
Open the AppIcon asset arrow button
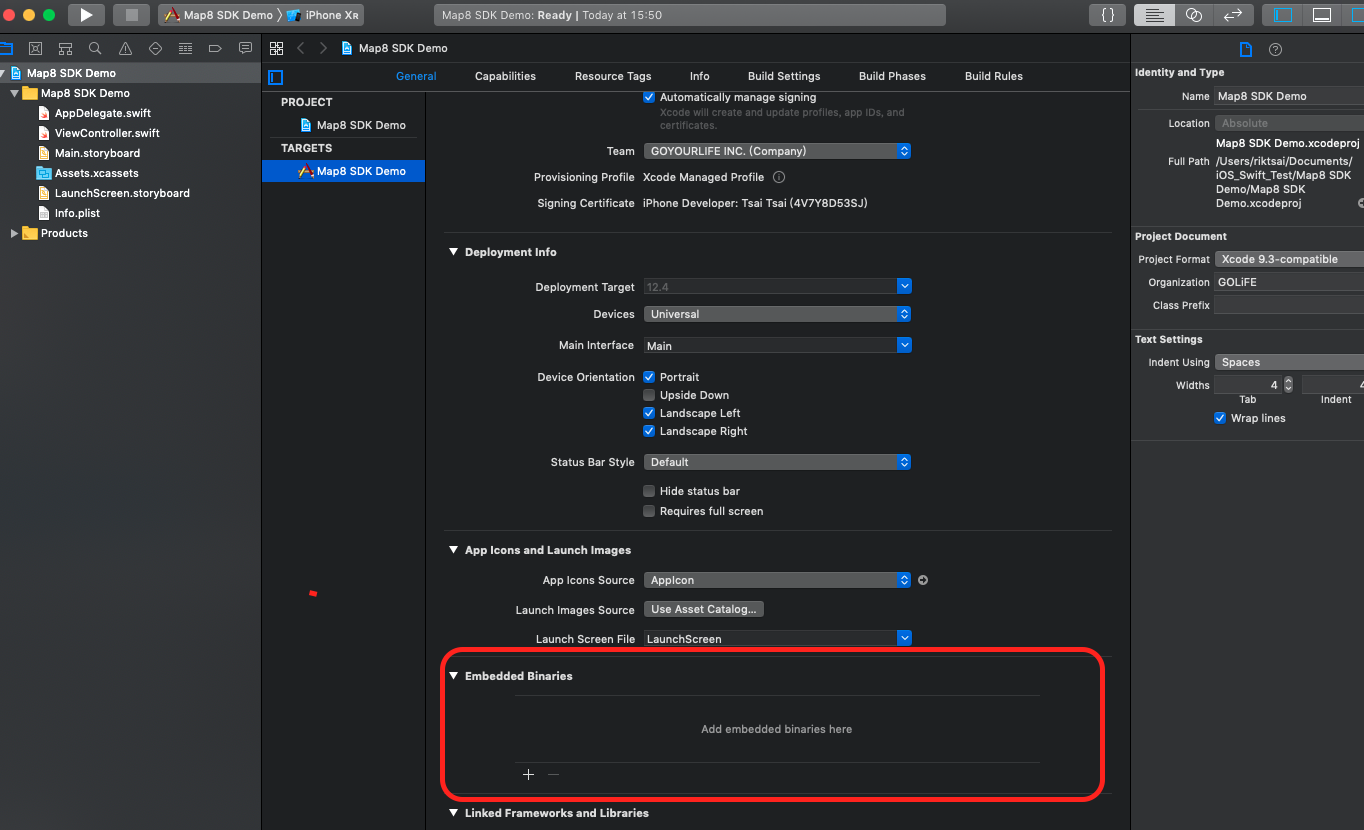point(923,580)
